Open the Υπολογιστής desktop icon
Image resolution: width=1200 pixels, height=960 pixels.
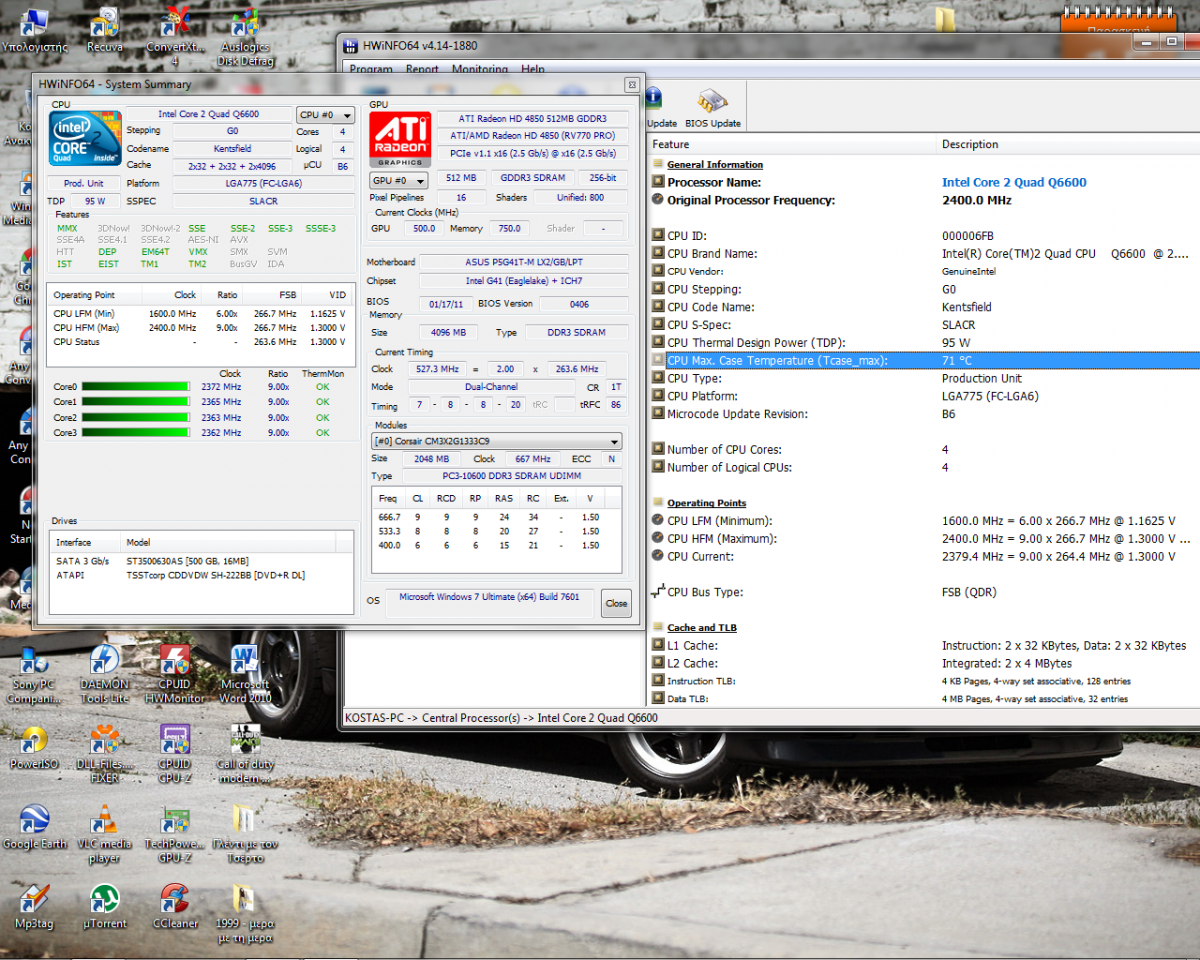35,30
